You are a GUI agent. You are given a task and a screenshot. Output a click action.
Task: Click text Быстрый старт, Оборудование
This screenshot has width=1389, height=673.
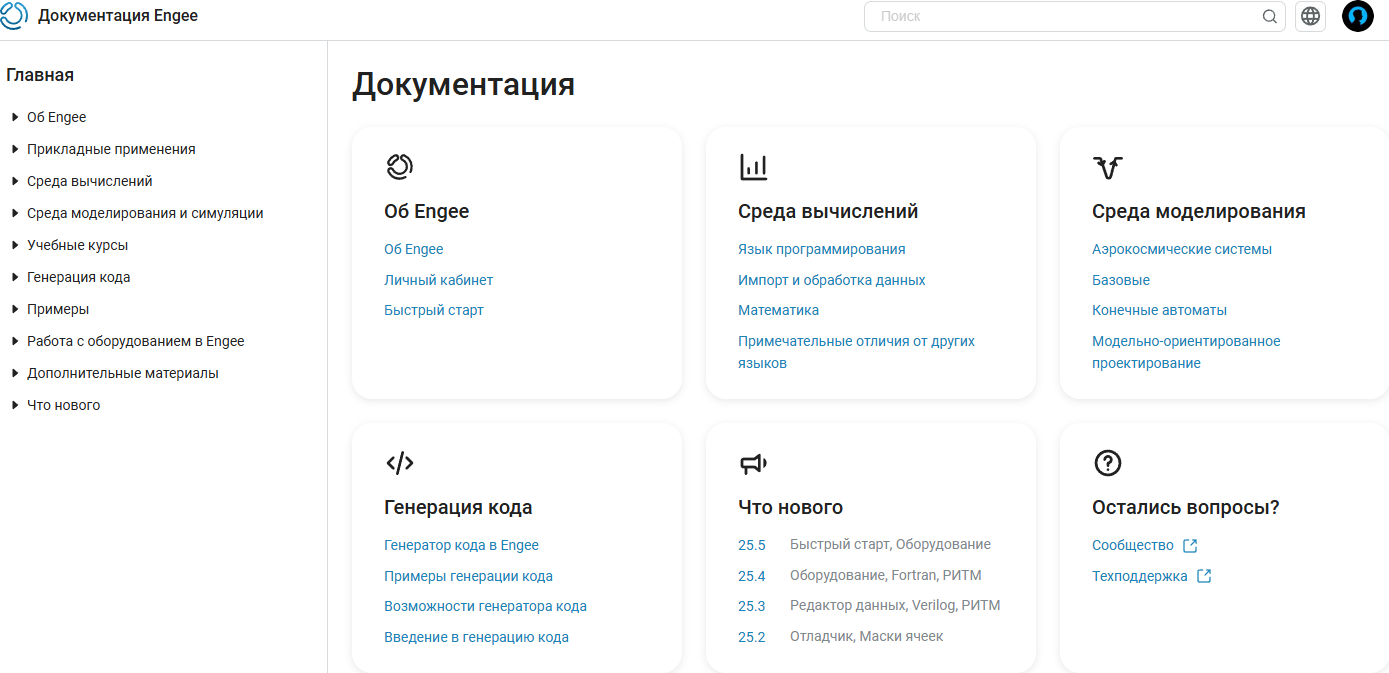point(890,544)
